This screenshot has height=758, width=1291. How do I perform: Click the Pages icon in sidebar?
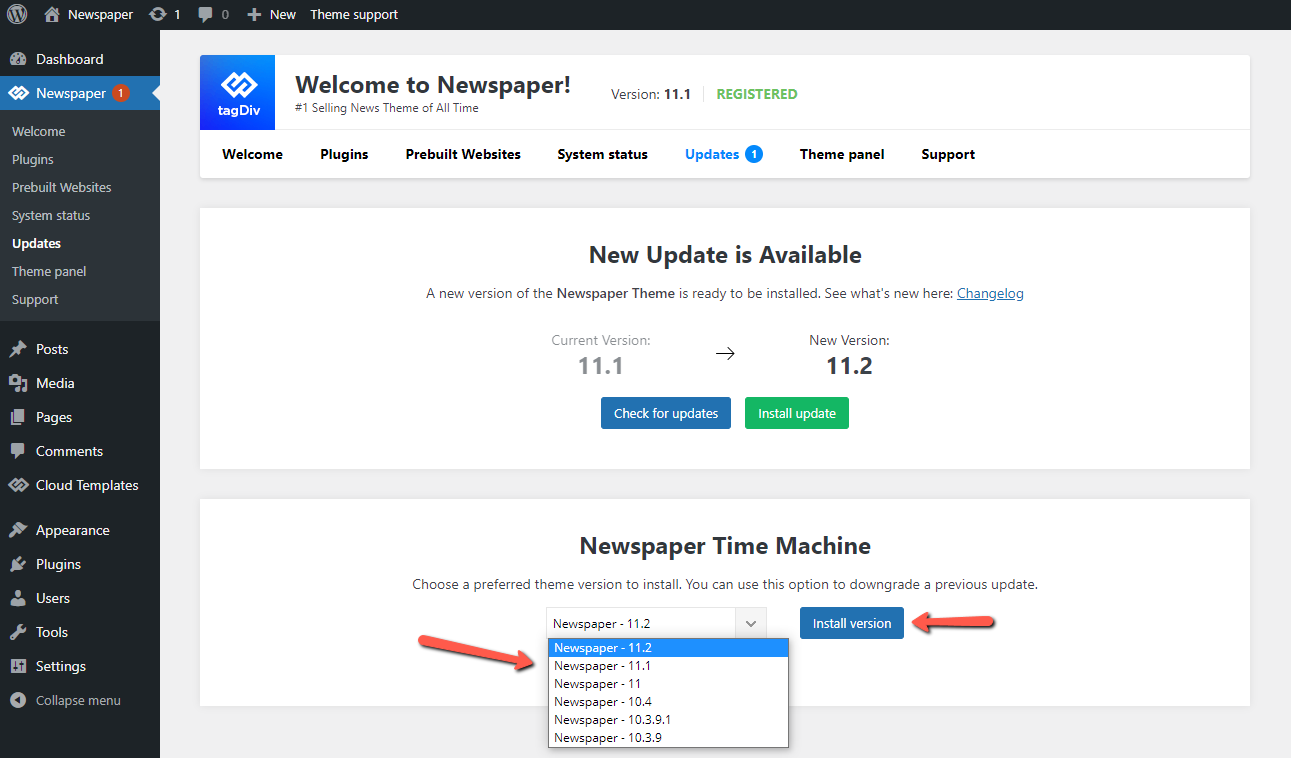[x=18, y=417]
